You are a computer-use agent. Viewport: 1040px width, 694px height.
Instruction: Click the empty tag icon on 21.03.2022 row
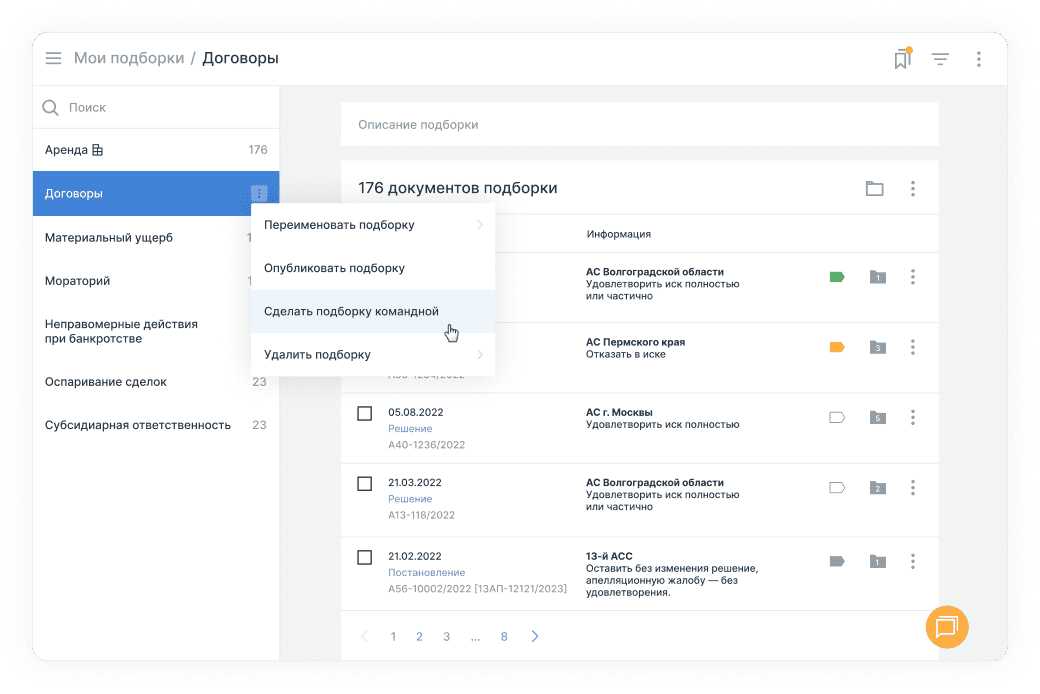click(x=837, y=488)
